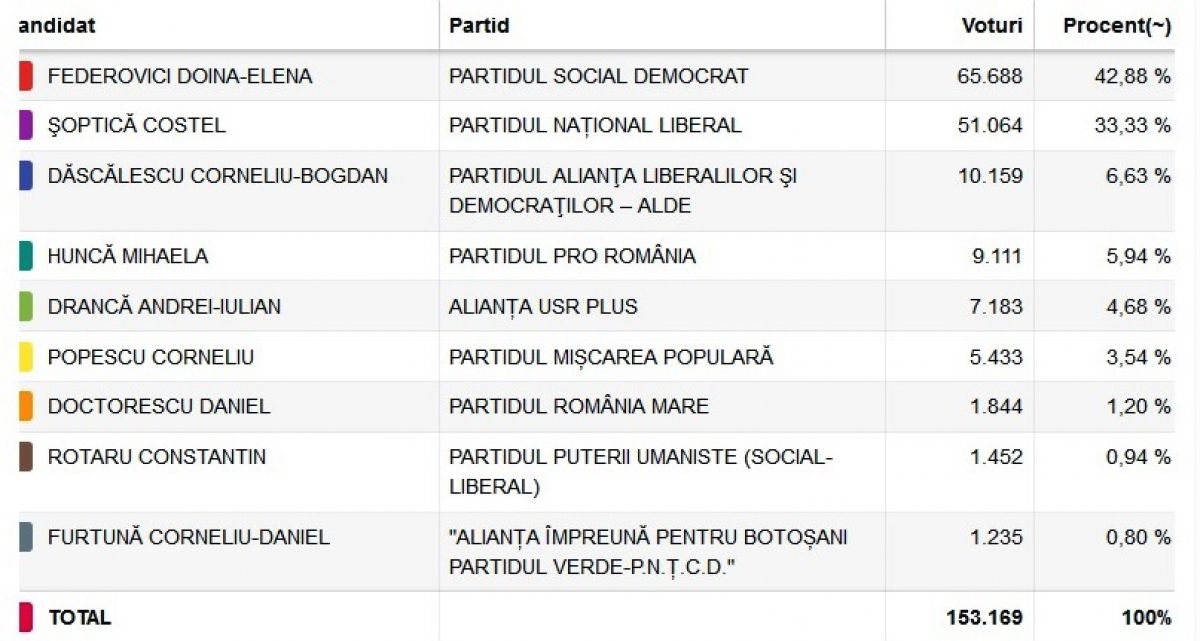Click the purple swatch beside ŞOPTICĂ COSTEL

25,126
